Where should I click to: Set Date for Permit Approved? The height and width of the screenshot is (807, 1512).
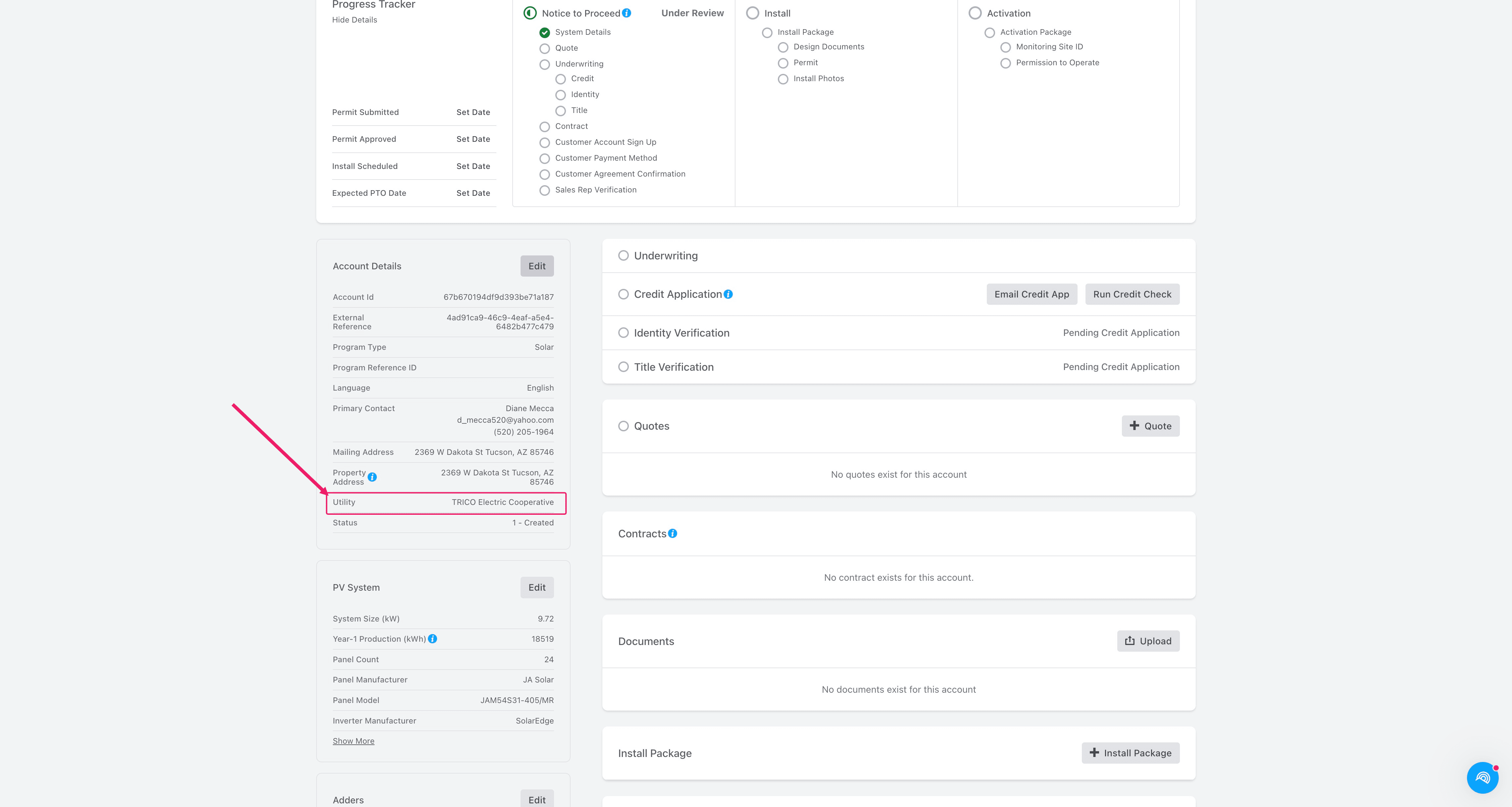[473, 139]
